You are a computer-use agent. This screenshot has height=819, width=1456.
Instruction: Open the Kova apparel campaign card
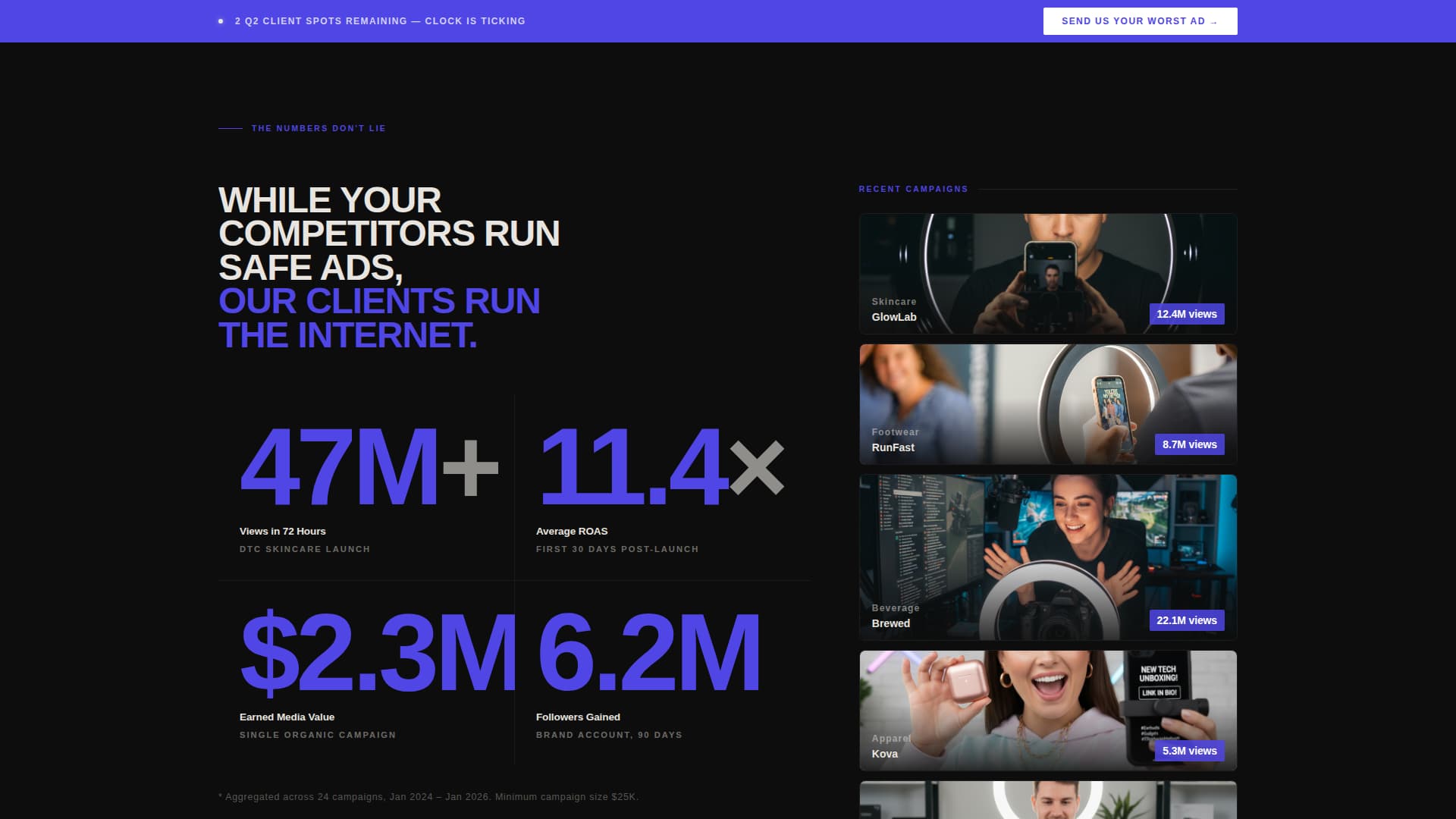point(1046,710)
